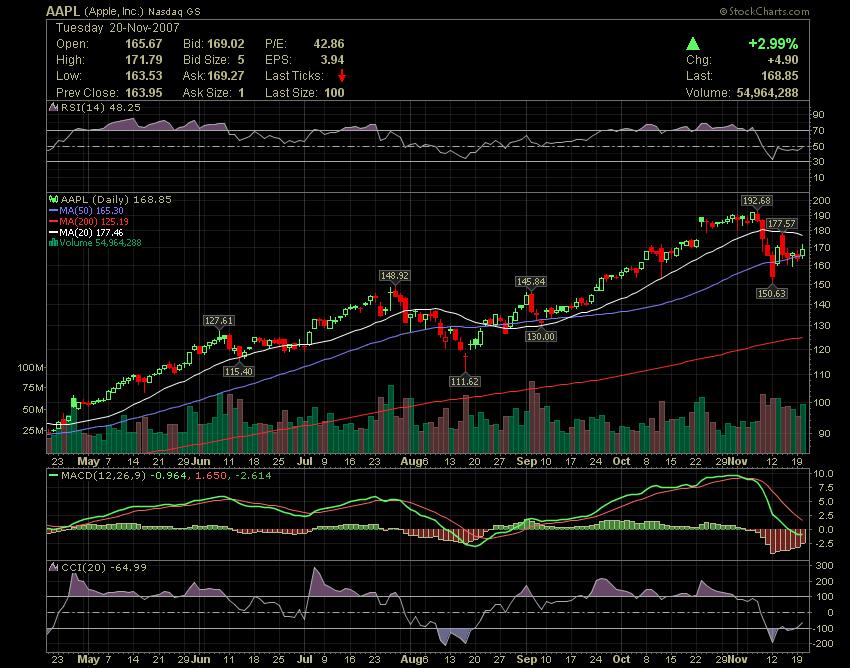850x668 pixels.
Task: Select the white MA(20) line swatch
Action: click(x=54, y=233)
